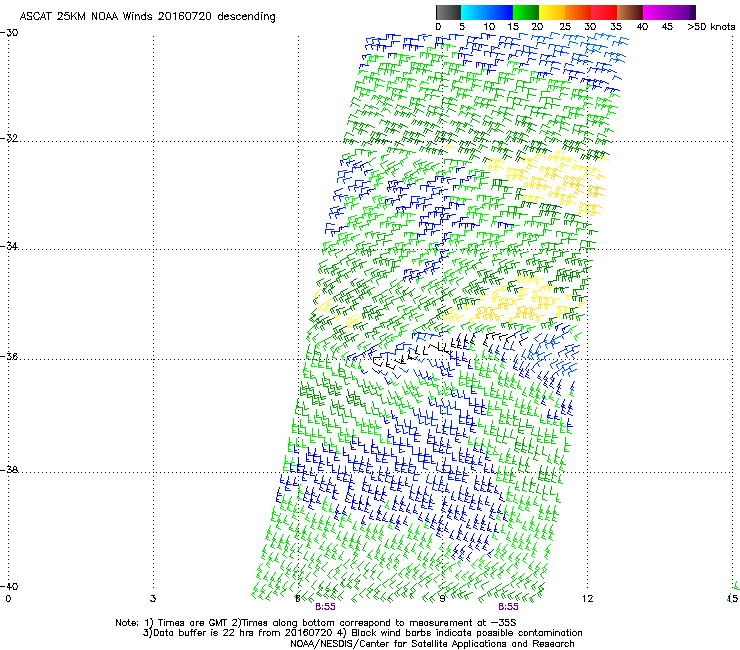Click the purple 8:55 time label near longitude 6

pyautogui.click(x=325, y=607)
